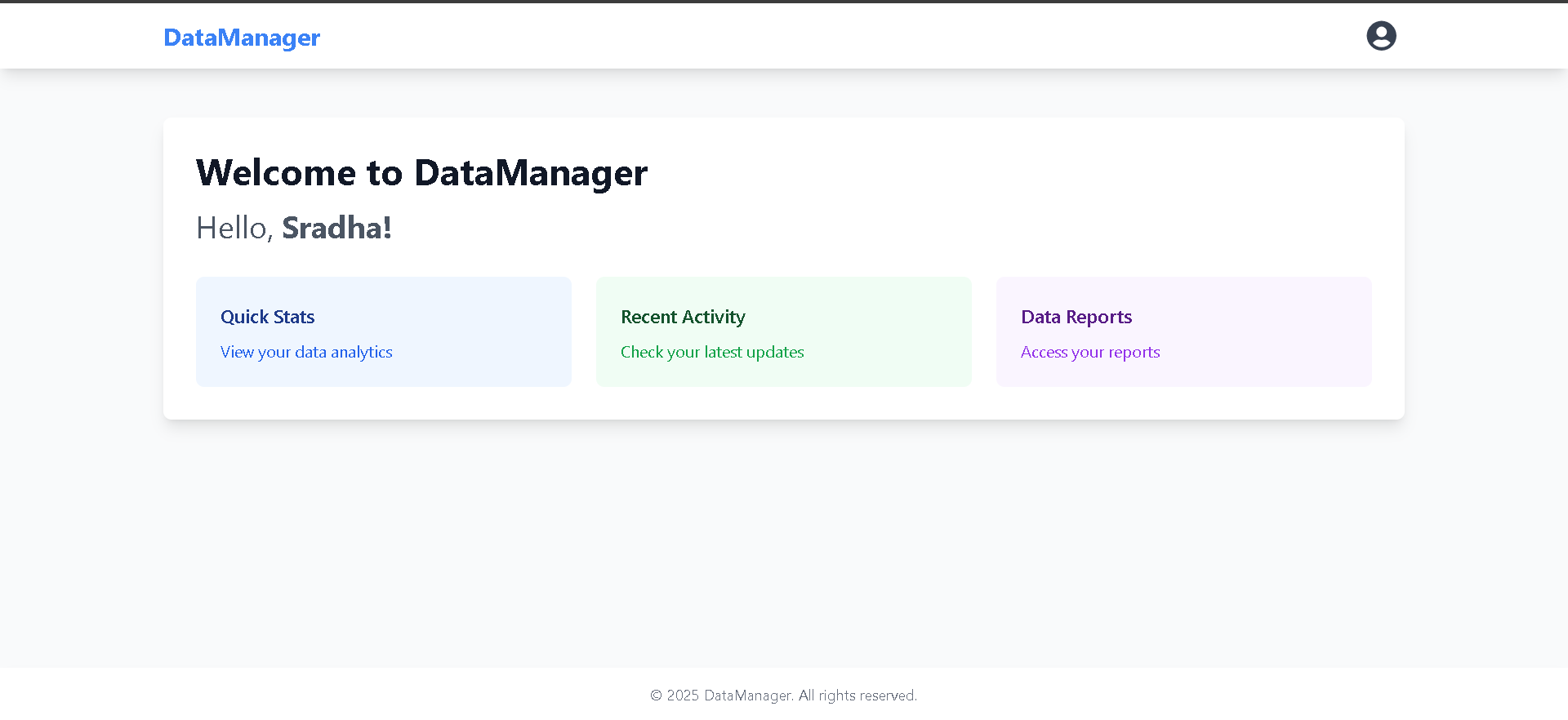Click "All rights reserved" in the footer
Image resolution: width=1568 pixels, height=720 pixels.
857,696
